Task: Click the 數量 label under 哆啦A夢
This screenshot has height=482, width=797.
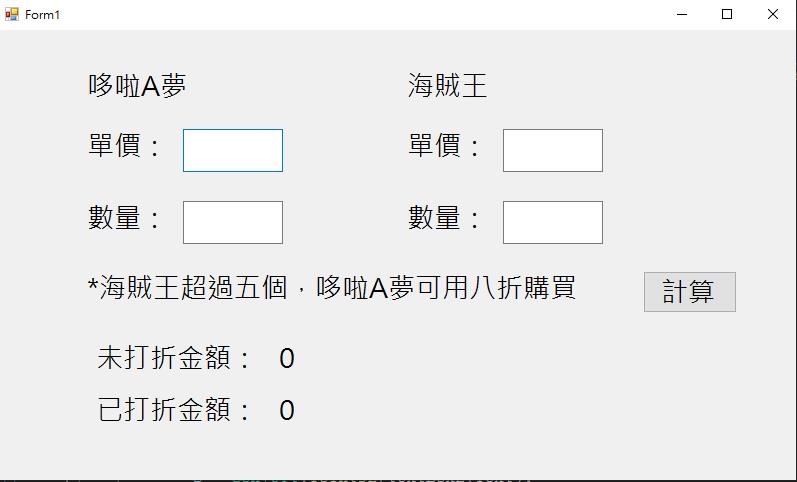Action: pyautogui.click(x=125, y=218)
